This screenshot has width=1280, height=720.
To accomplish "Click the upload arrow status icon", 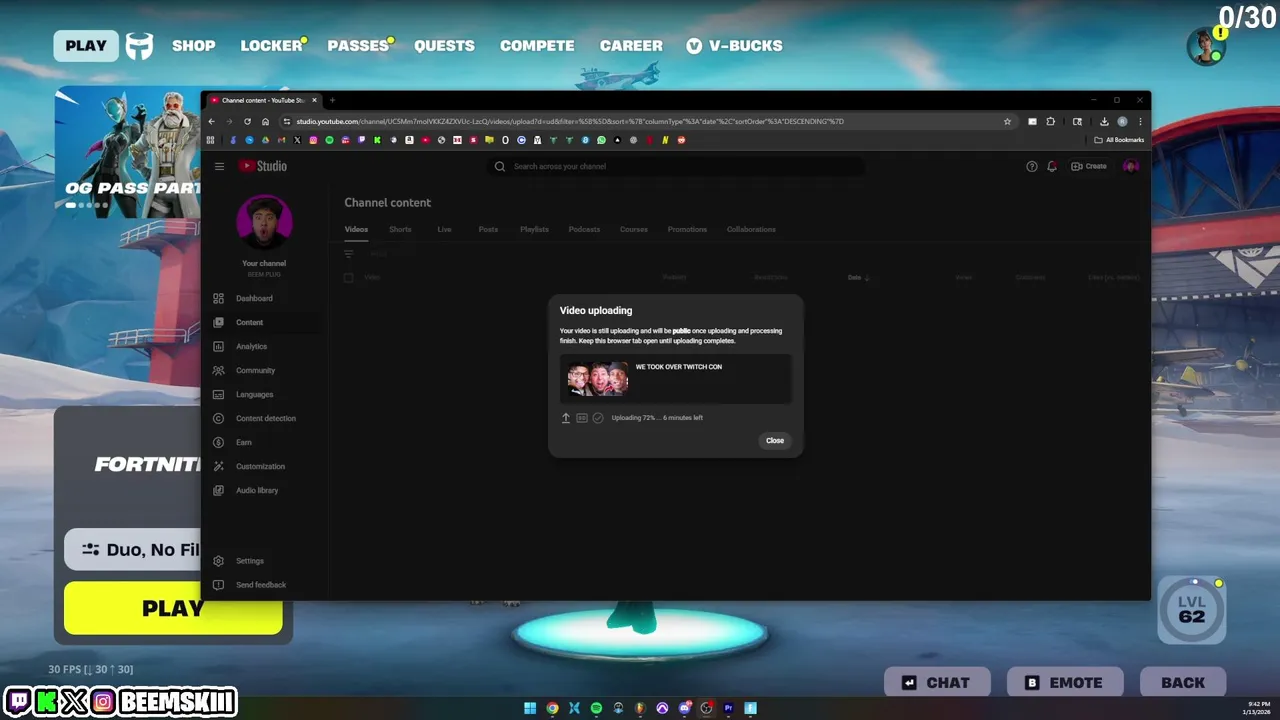I will tap(565, 418).
